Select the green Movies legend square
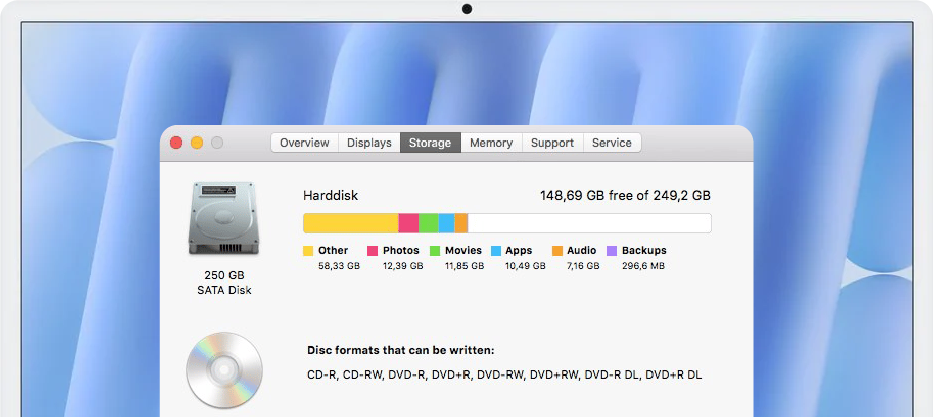This screenshot has height=417, width=933. [435, 251]
